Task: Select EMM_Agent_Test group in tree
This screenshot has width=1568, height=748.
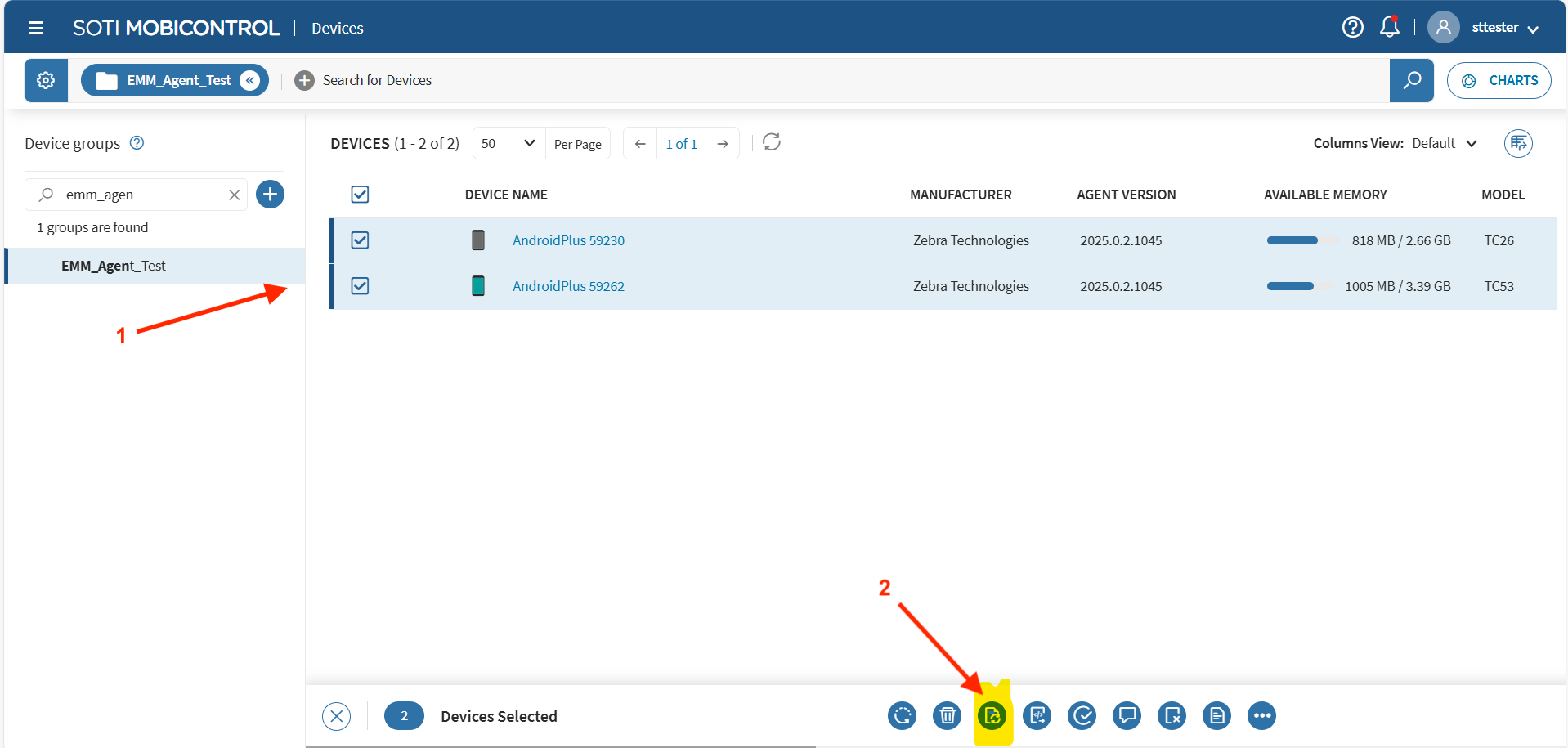Action: click(114, 266)
